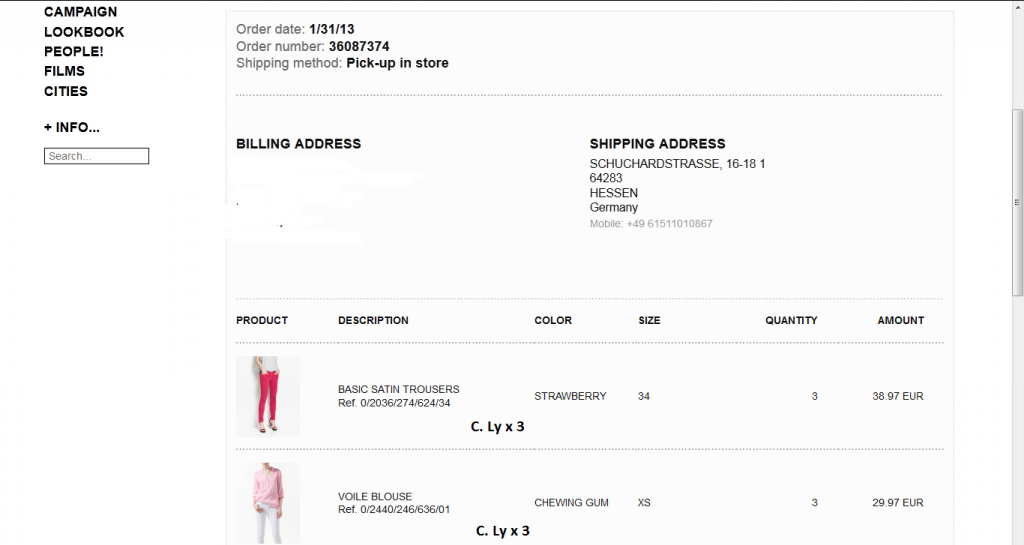Click the mobile phone number
Viewport: 1024px width, 545px height.
click(669, 224)
